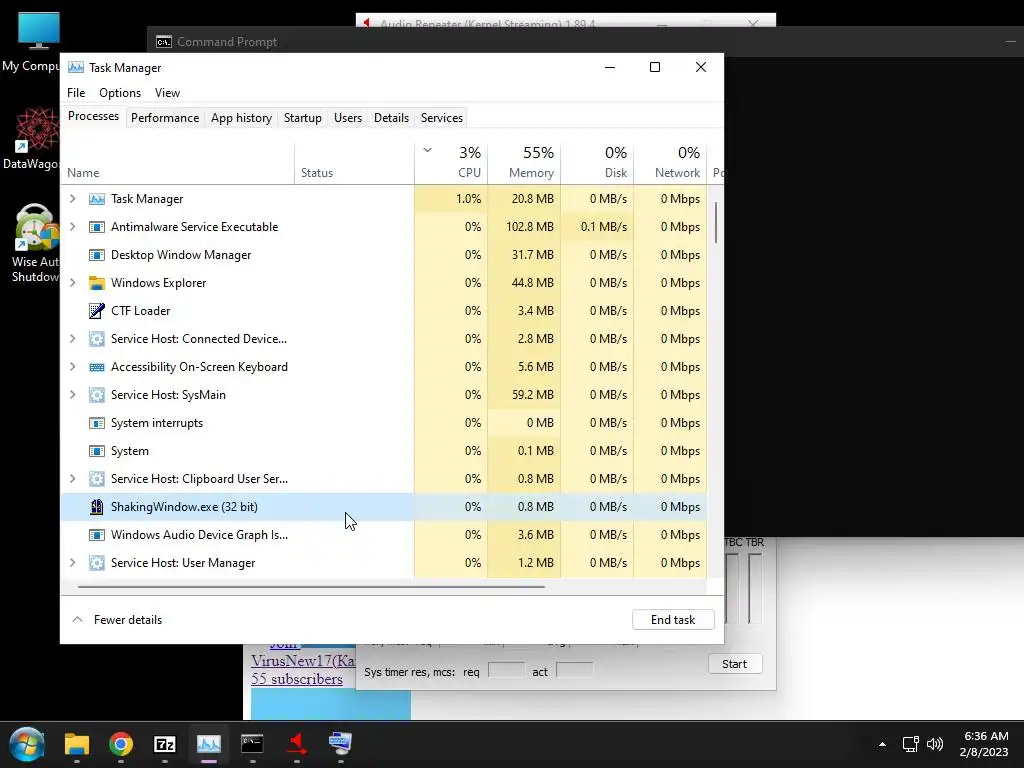
Task: Select the System process row
Action: coord(383,451)
